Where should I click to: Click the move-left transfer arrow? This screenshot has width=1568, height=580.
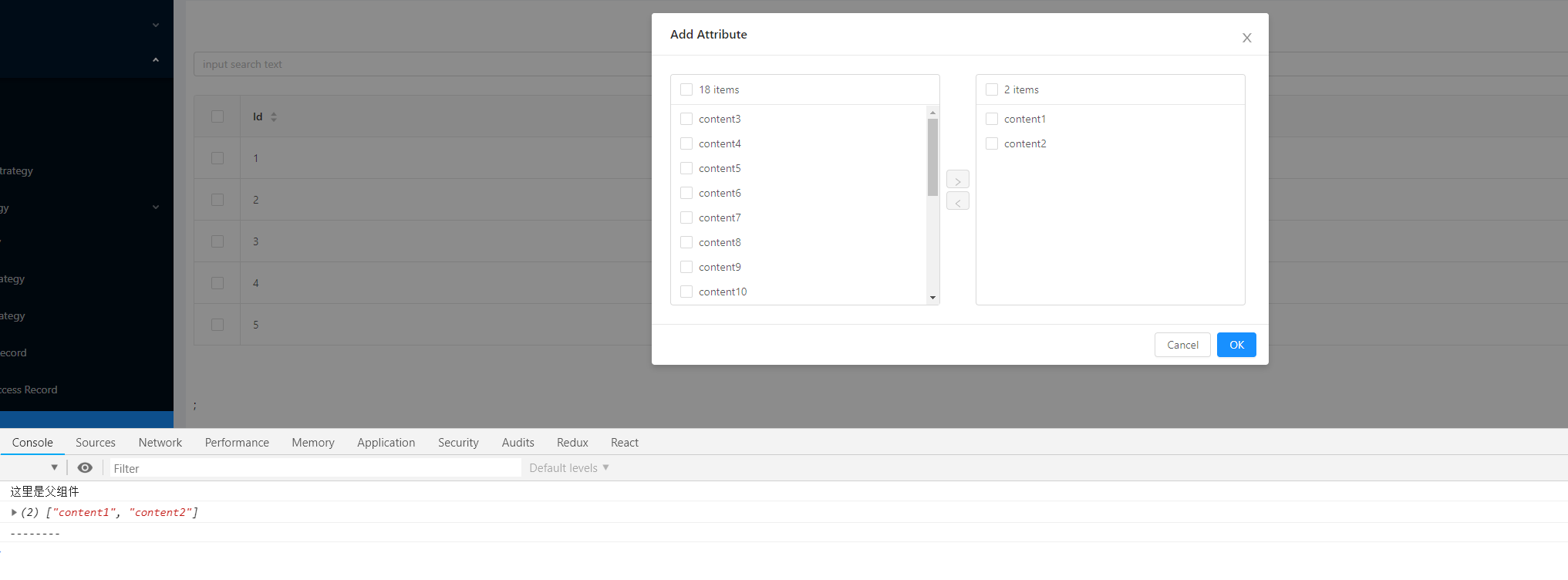point(958,201)
